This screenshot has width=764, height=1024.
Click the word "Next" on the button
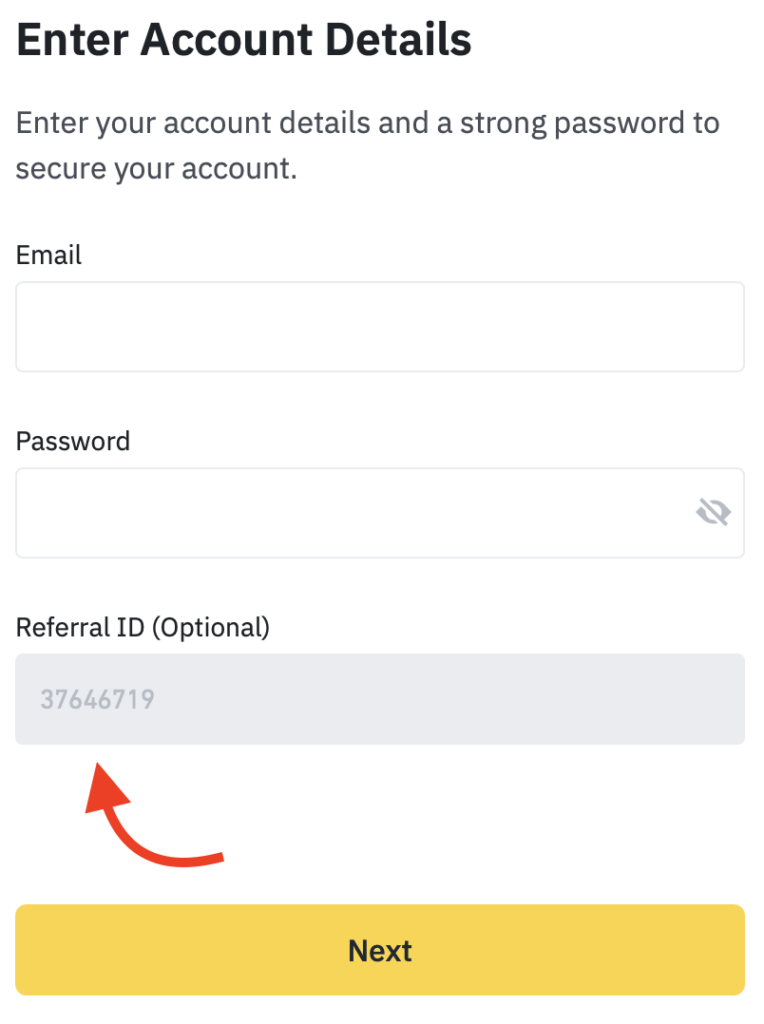380,950
